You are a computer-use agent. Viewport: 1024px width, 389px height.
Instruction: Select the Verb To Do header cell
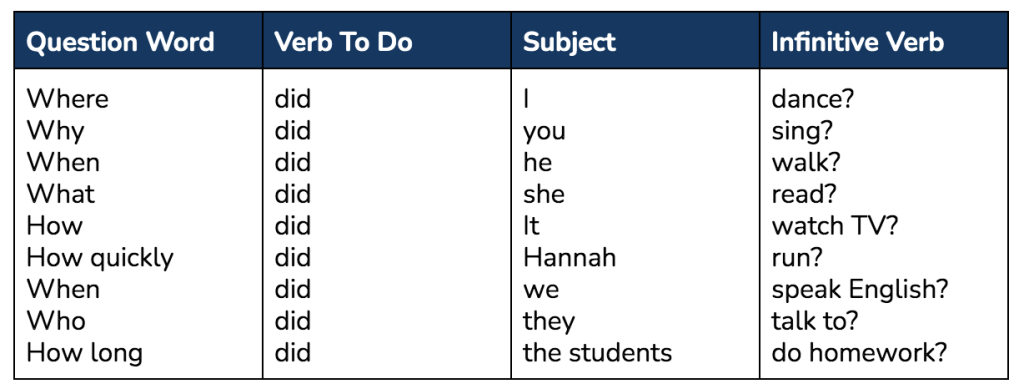point(344,42)
